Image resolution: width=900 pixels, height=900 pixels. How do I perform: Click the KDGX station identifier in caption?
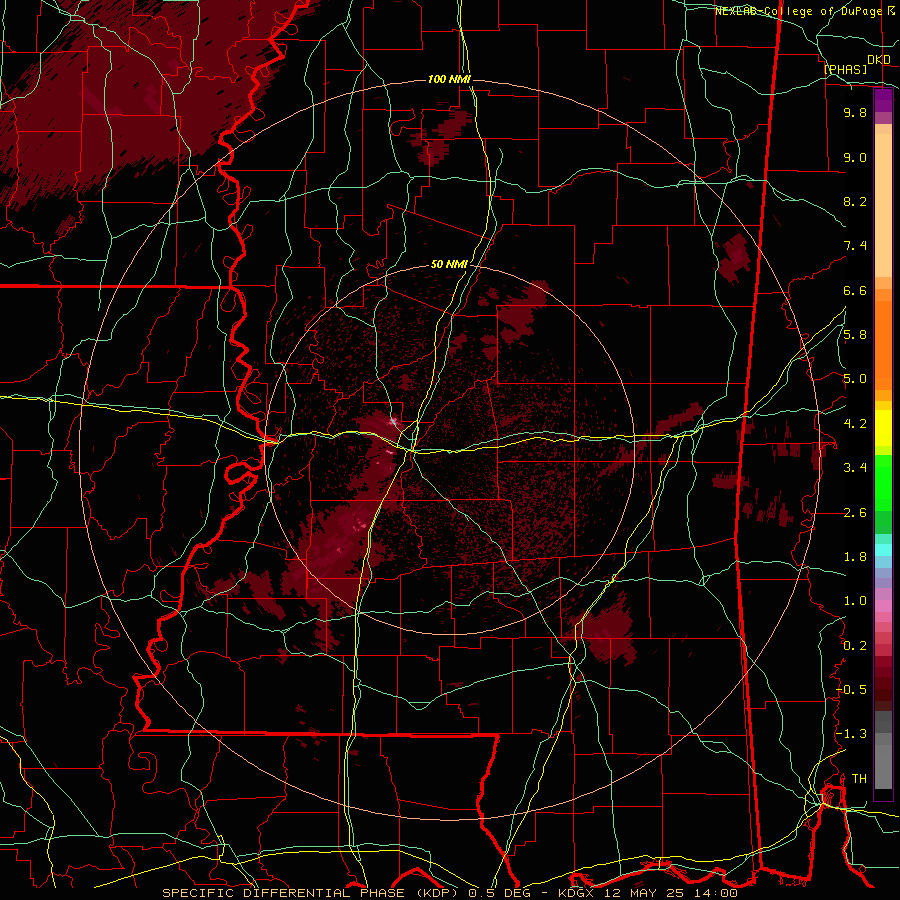[574, 893]
